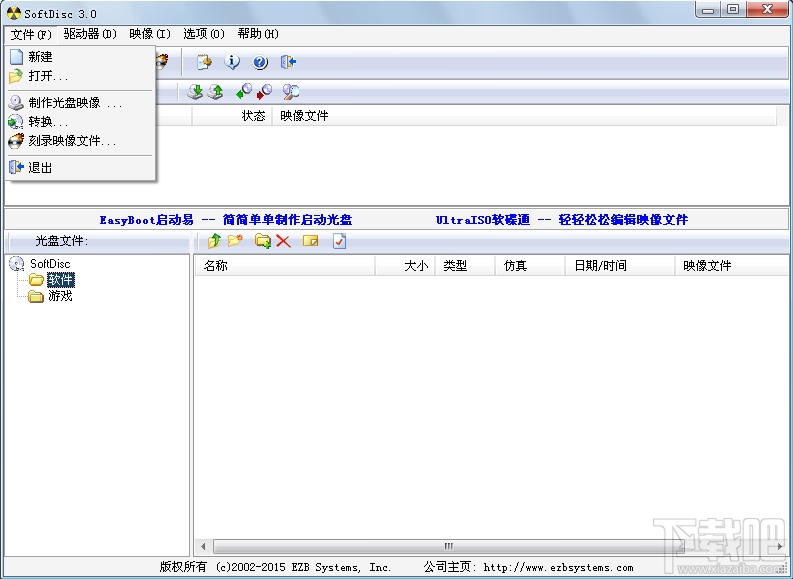Choose 退出 from the File menu

80,167
